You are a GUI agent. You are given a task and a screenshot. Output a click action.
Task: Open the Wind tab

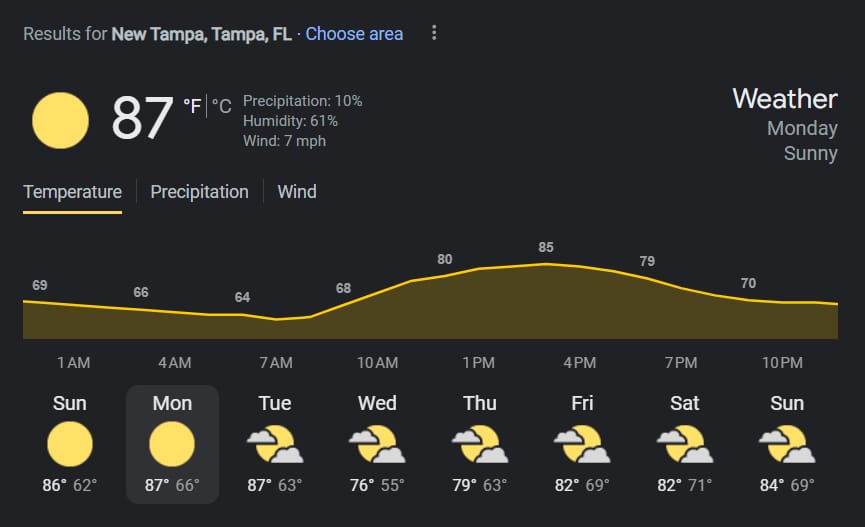coord(297,192)
